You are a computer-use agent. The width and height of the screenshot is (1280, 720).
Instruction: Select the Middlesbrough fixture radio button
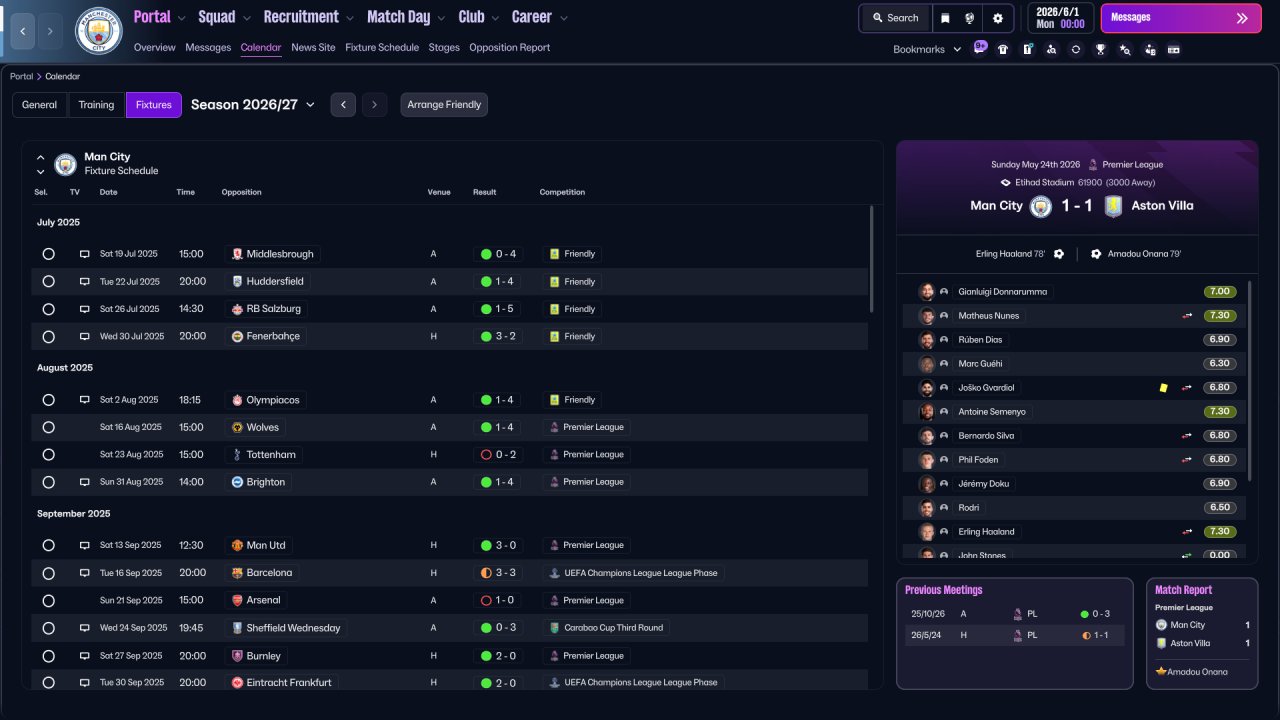click(x=48, y=254)
